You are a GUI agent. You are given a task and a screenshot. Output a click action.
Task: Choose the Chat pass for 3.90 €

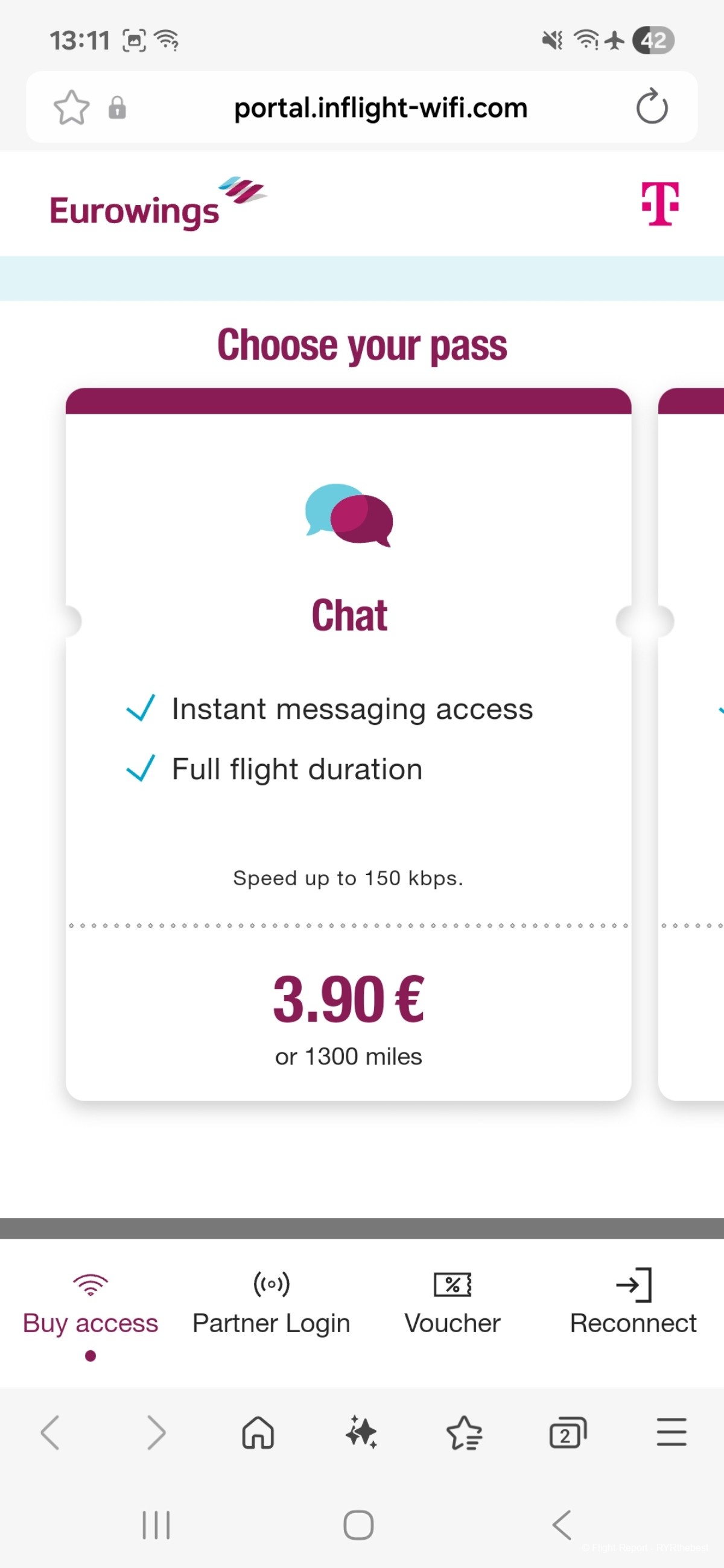point(348,744)
